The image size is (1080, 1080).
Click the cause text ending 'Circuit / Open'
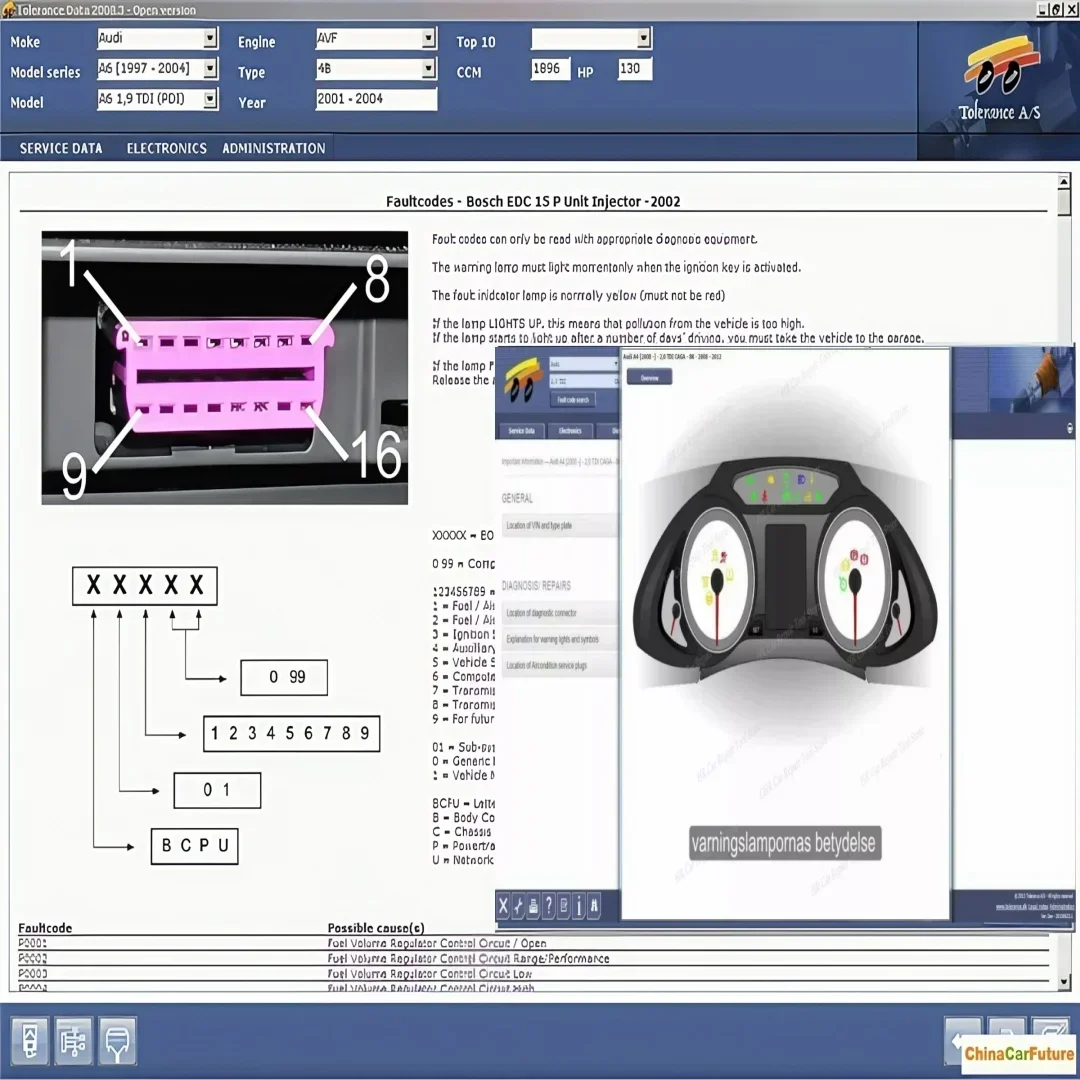(437, 943)
